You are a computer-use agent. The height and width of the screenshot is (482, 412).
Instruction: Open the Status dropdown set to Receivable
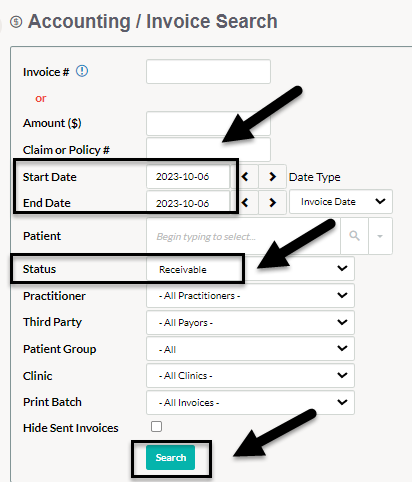coord(250,269)
